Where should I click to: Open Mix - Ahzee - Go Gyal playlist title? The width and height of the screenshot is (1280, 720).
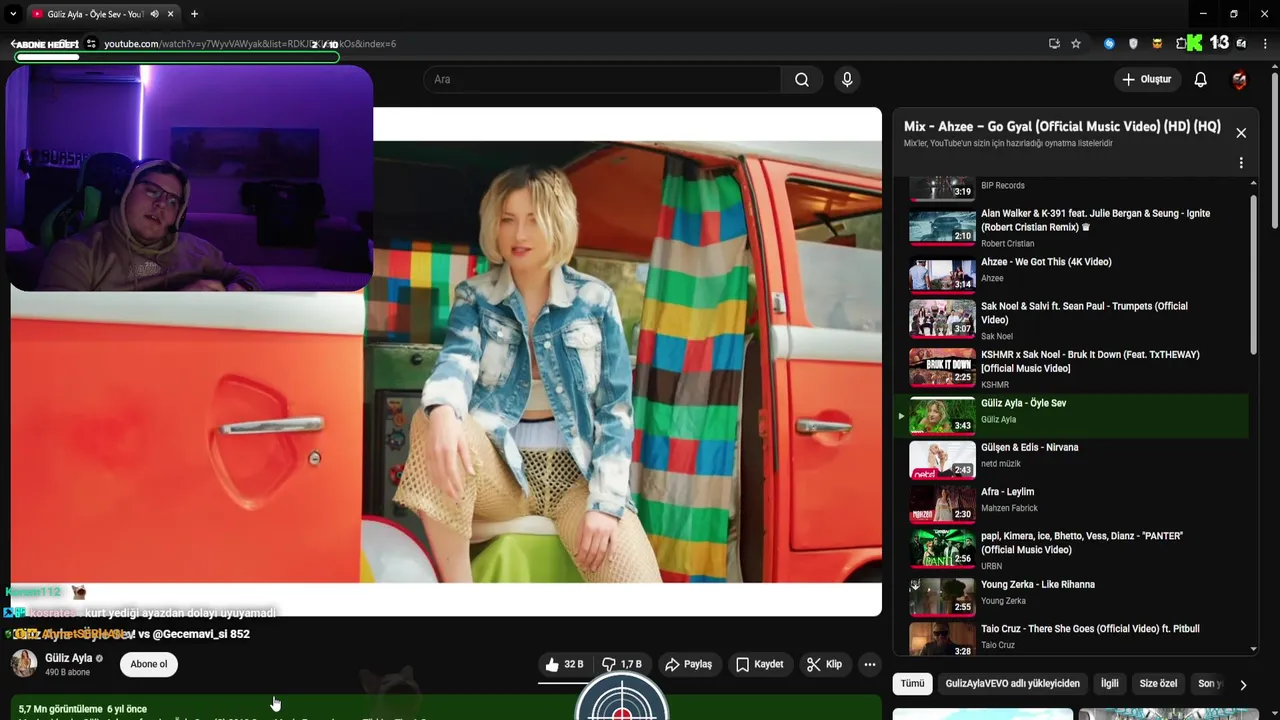[x=1062, y=127]
